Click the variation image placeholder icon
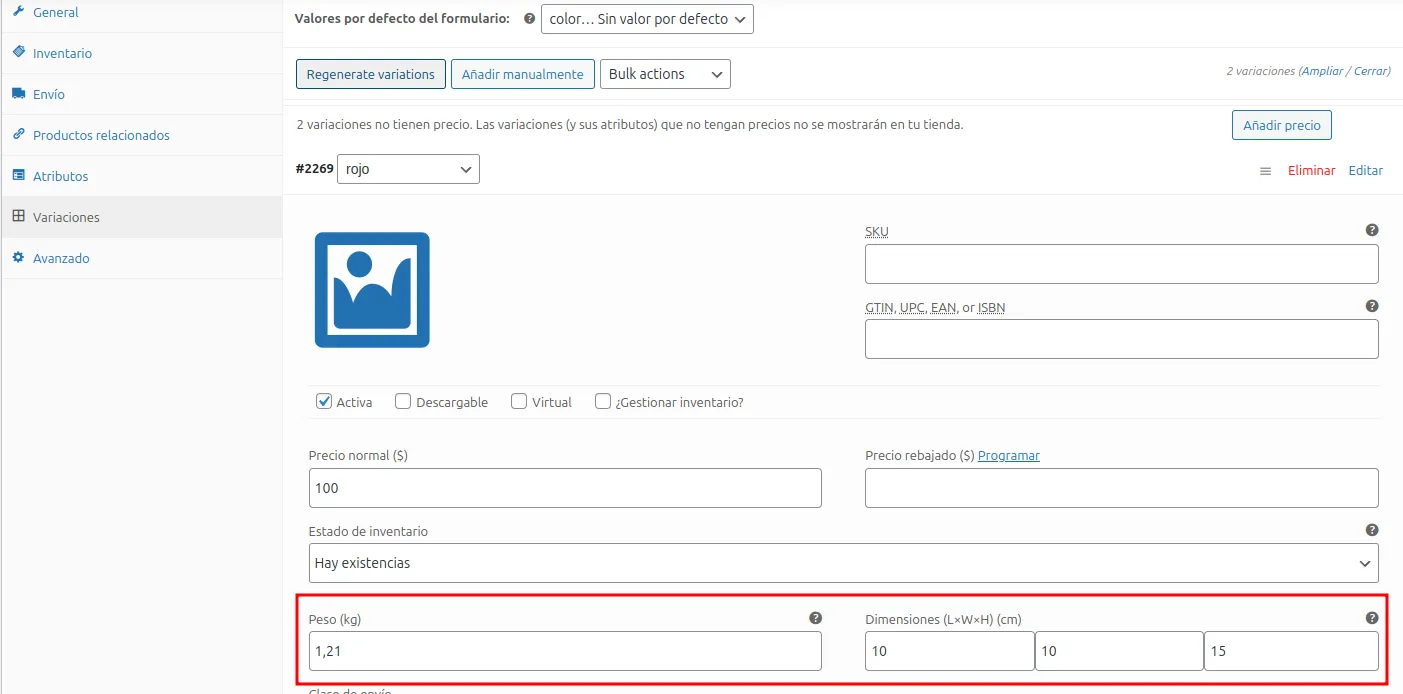Viewport: 1403px width, 694px height. coord(372,290)
